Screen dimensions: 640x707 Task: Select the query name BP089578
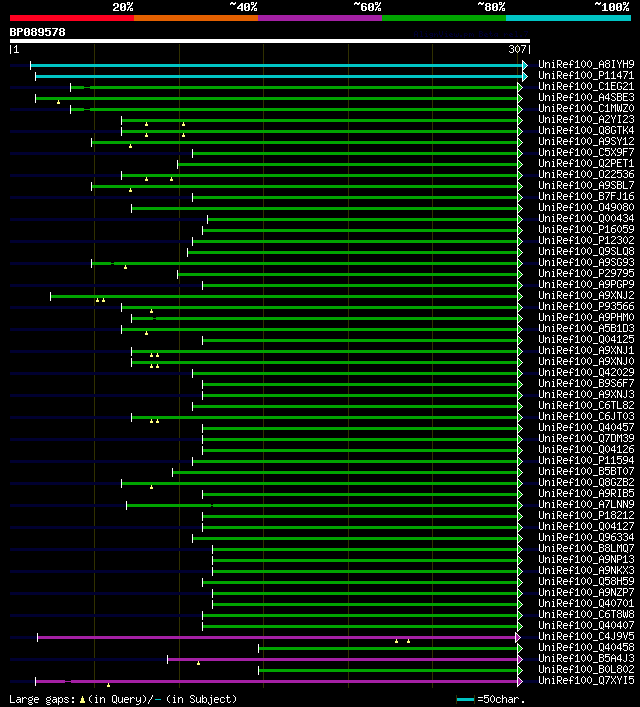tap(37, 32)
